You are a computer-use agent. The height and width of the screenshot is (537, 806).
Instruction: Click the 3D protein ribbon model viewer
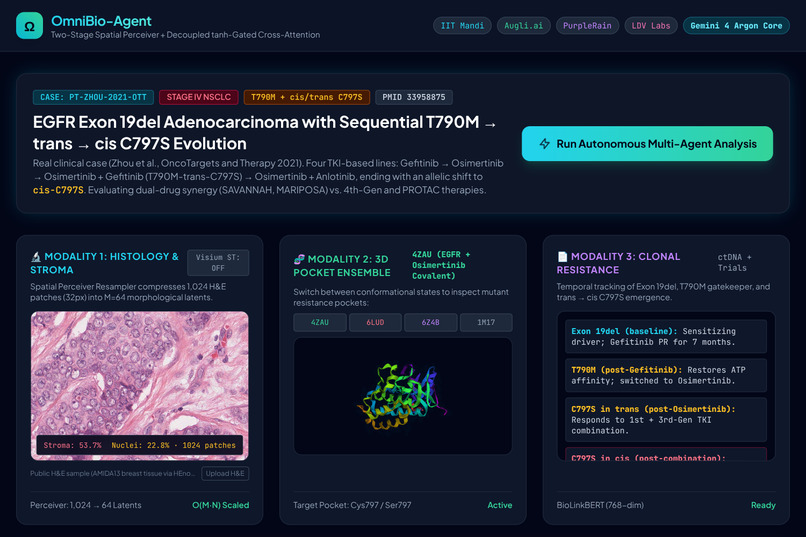(402, 396)
